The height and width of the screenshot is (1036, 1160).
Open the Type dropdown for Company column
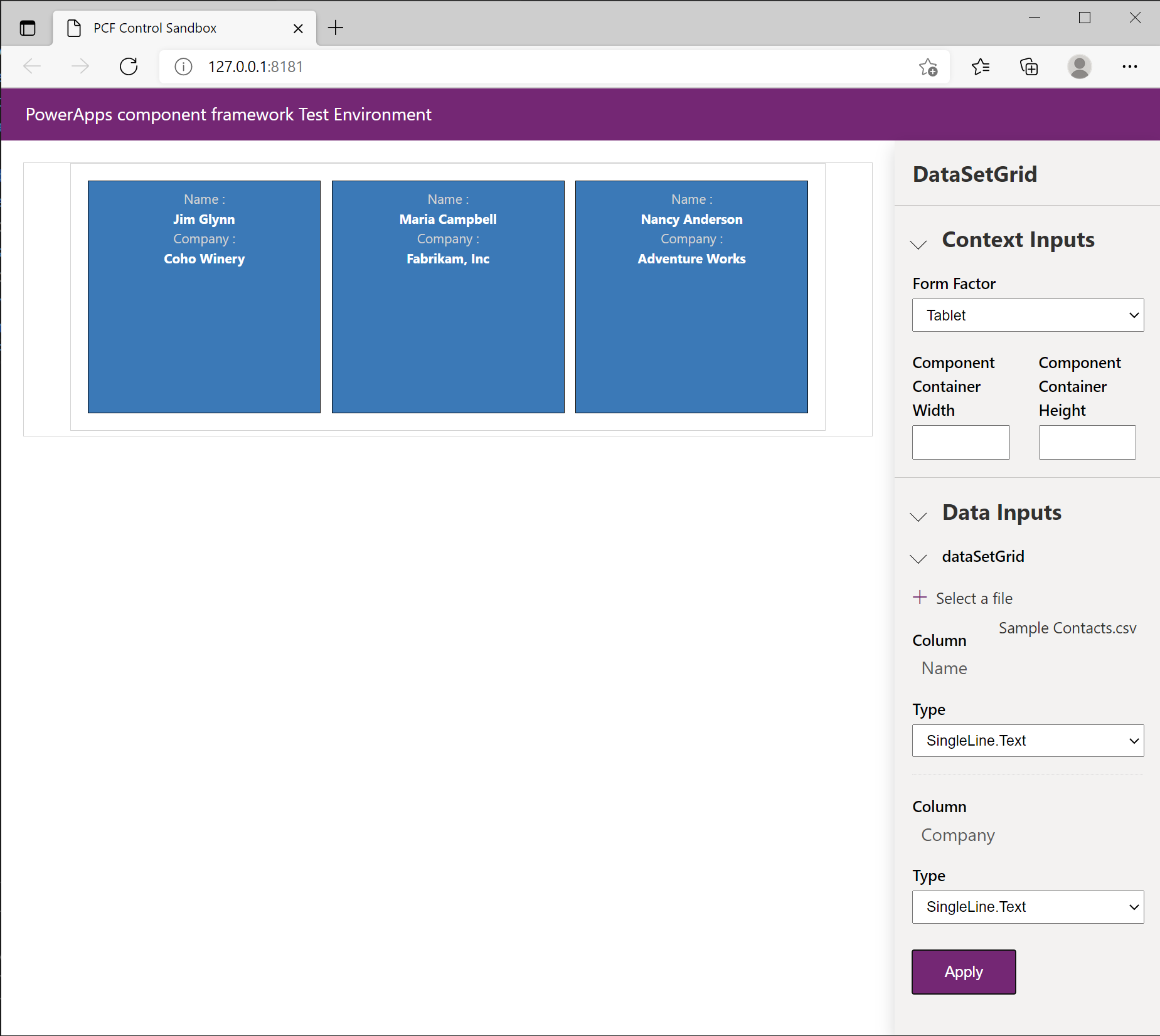pyautogui.click(x=1028, y=907)
